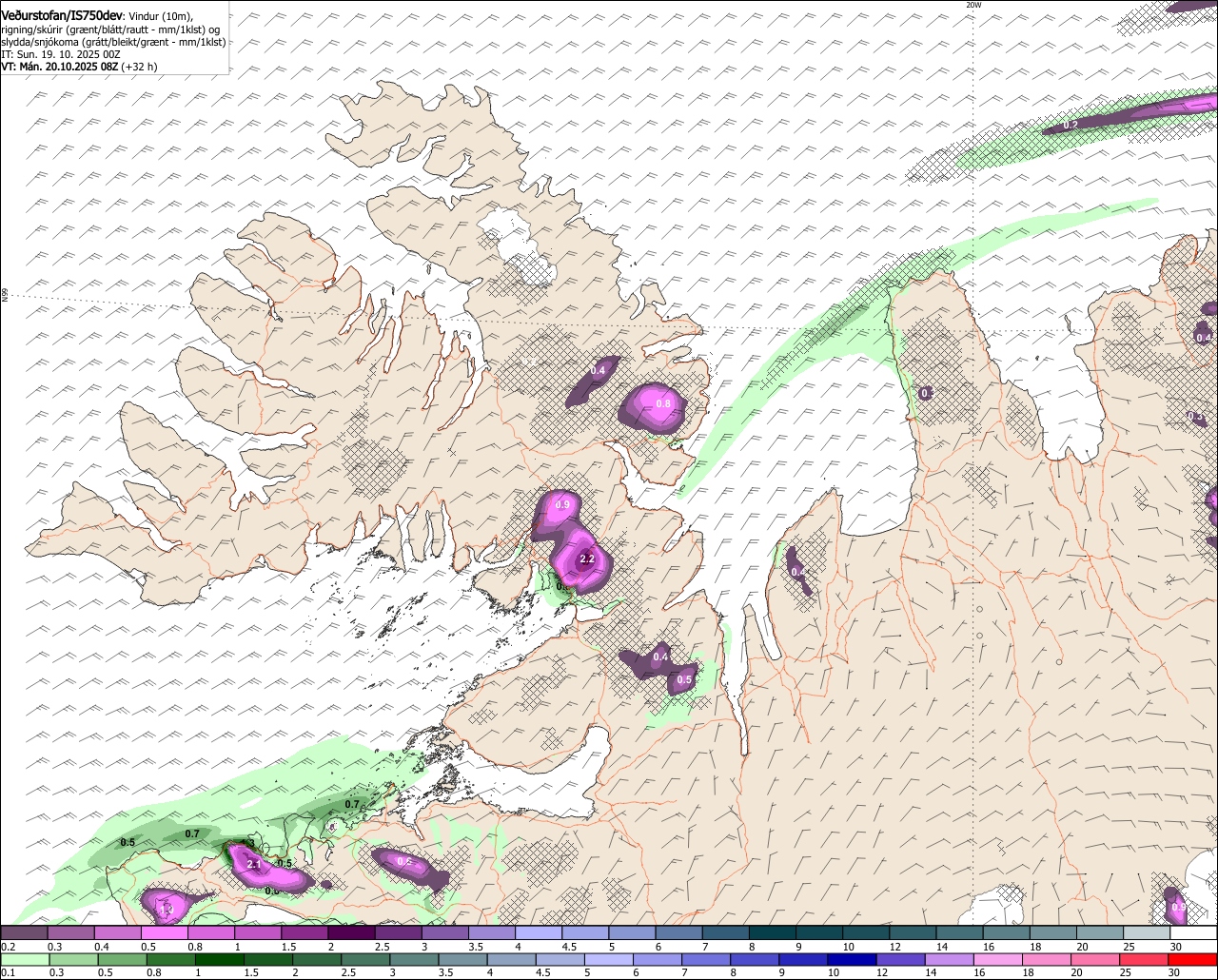Click the dark teal swatch in the snow legend
The width and height of the screenshot is (1218, 980).
(773, 933)
